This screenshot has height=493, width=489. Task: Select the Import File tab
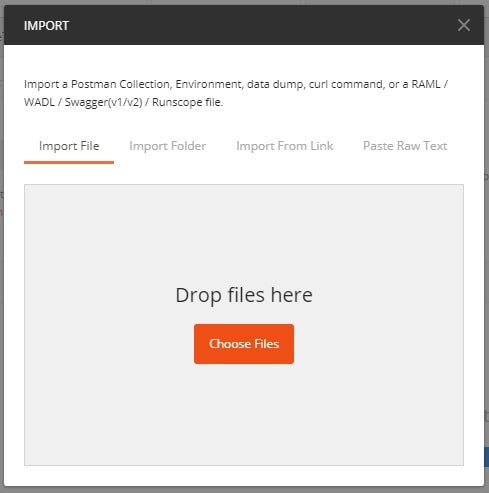[69, 146]
